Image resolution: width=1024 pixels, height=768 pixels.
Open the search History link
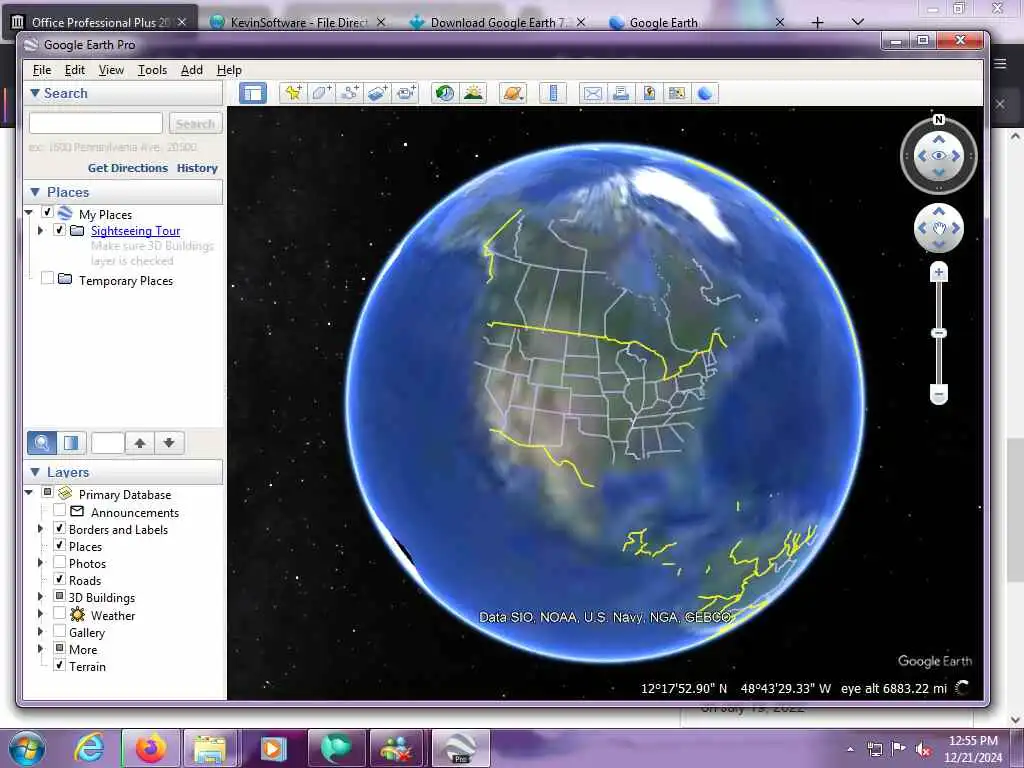(197, 168)
